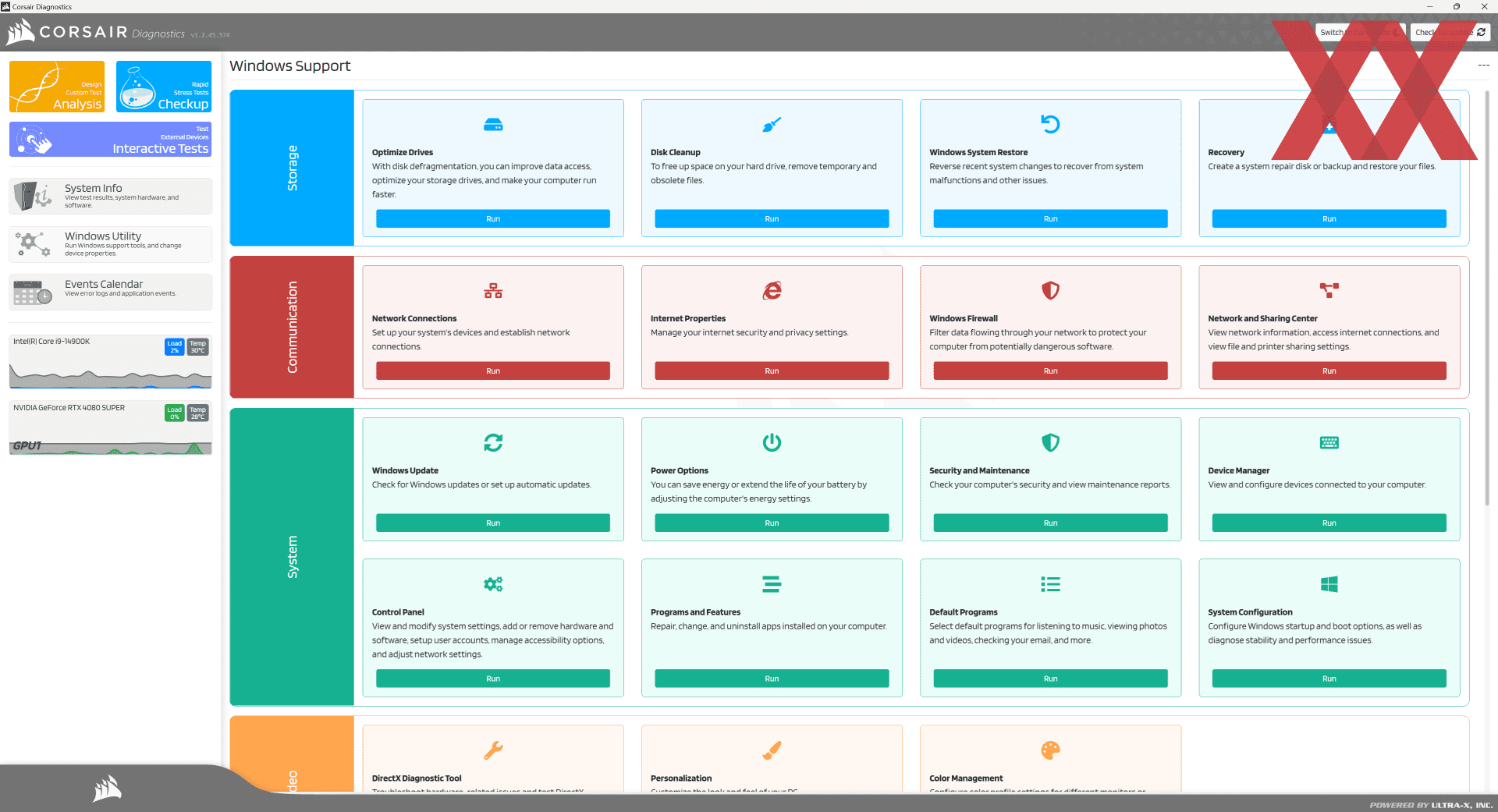Click the Default Programs list icon

coord(1050,584)
